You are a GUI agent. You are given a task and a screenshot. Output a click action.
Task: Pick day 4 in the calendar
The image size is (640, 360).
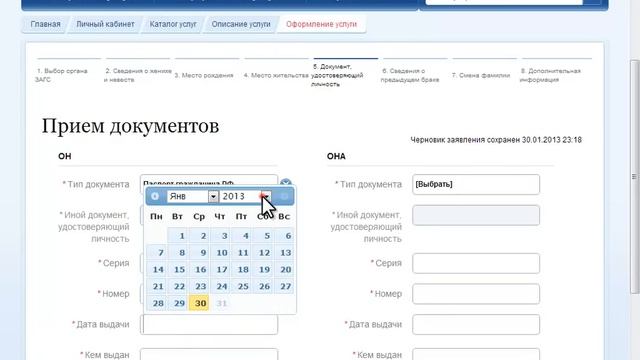tap(241, 236)
